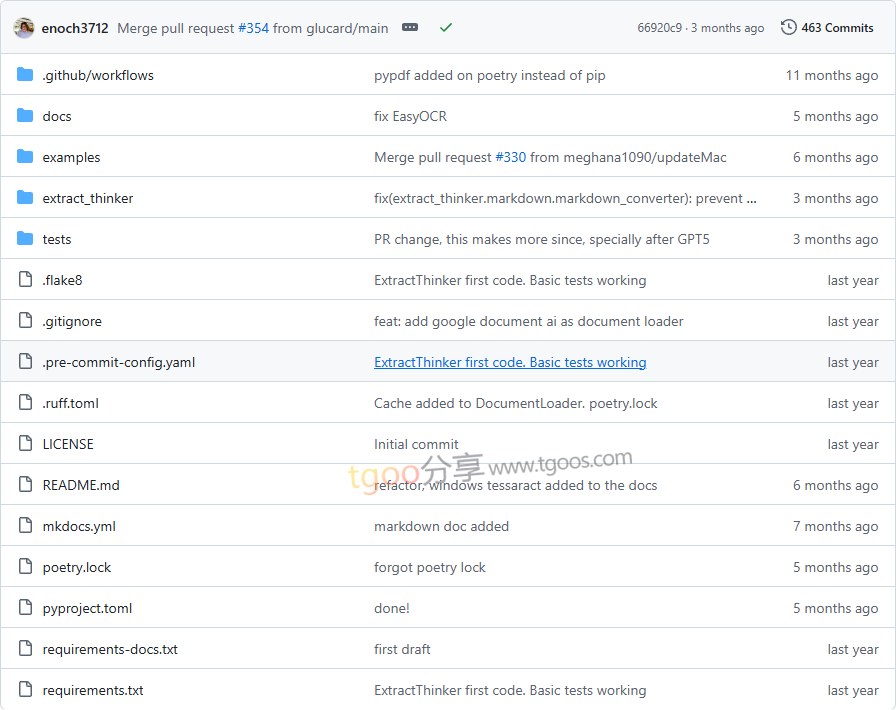
Task: Expand commit message ellipsis button
Action: 410,28
